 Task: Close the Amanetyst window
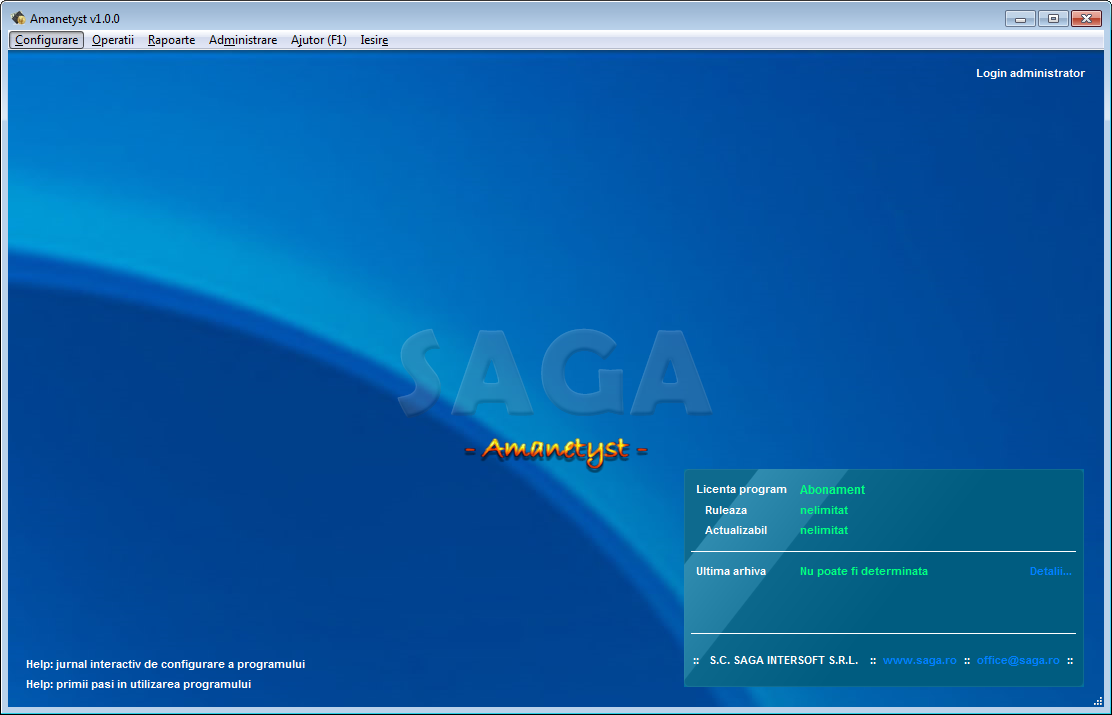pyautogui.click(x=1086, y=18)
